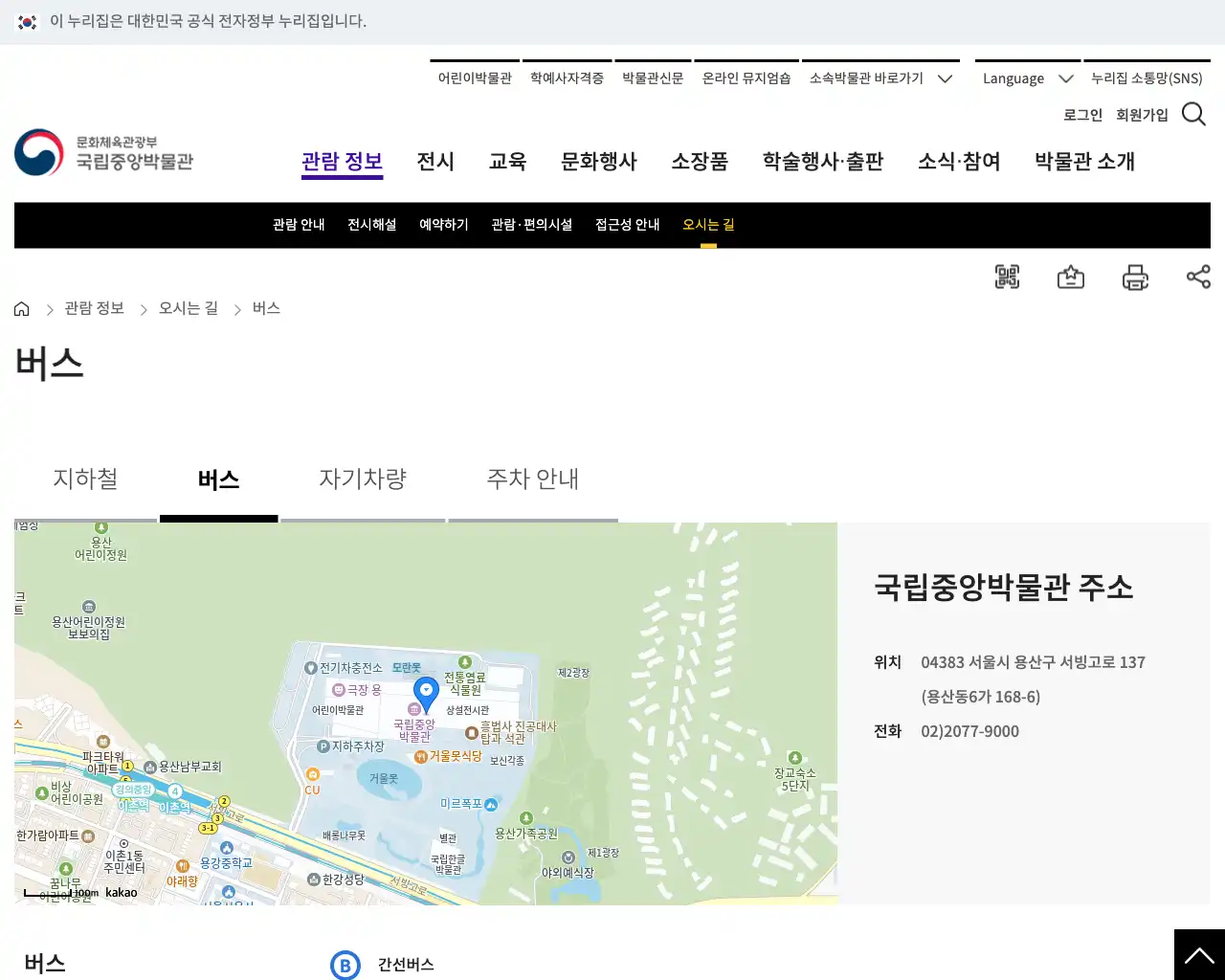Select 접근성 안내 in the submenu
The width and height of the screenshot is (1225, 980).
(628, 225)
